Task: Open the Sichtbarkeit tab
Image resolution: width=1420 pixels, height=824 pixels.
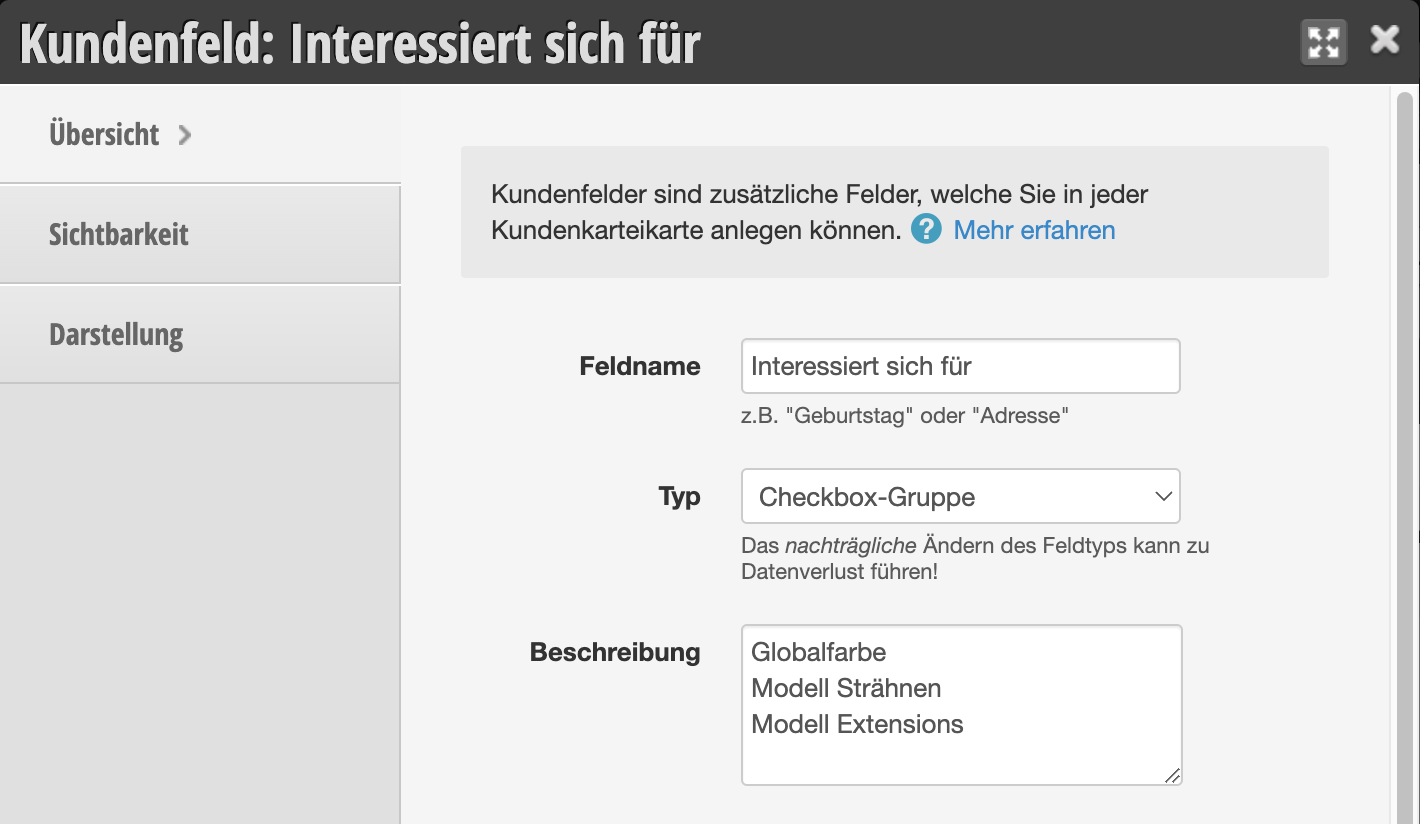Action: [200, 234]
